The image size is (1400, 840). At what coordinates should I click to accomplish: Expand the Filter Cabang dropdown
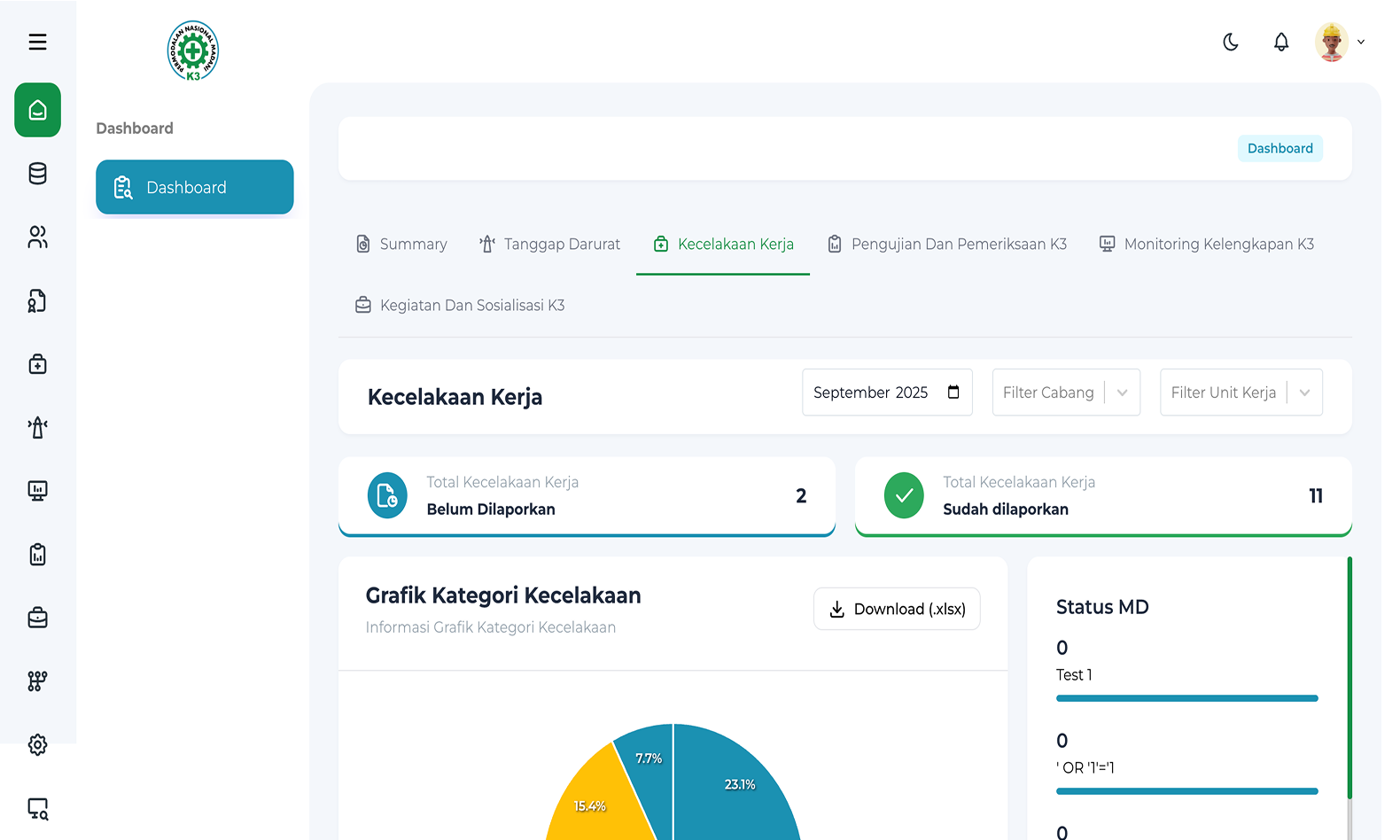click(x=1065, y=393)
